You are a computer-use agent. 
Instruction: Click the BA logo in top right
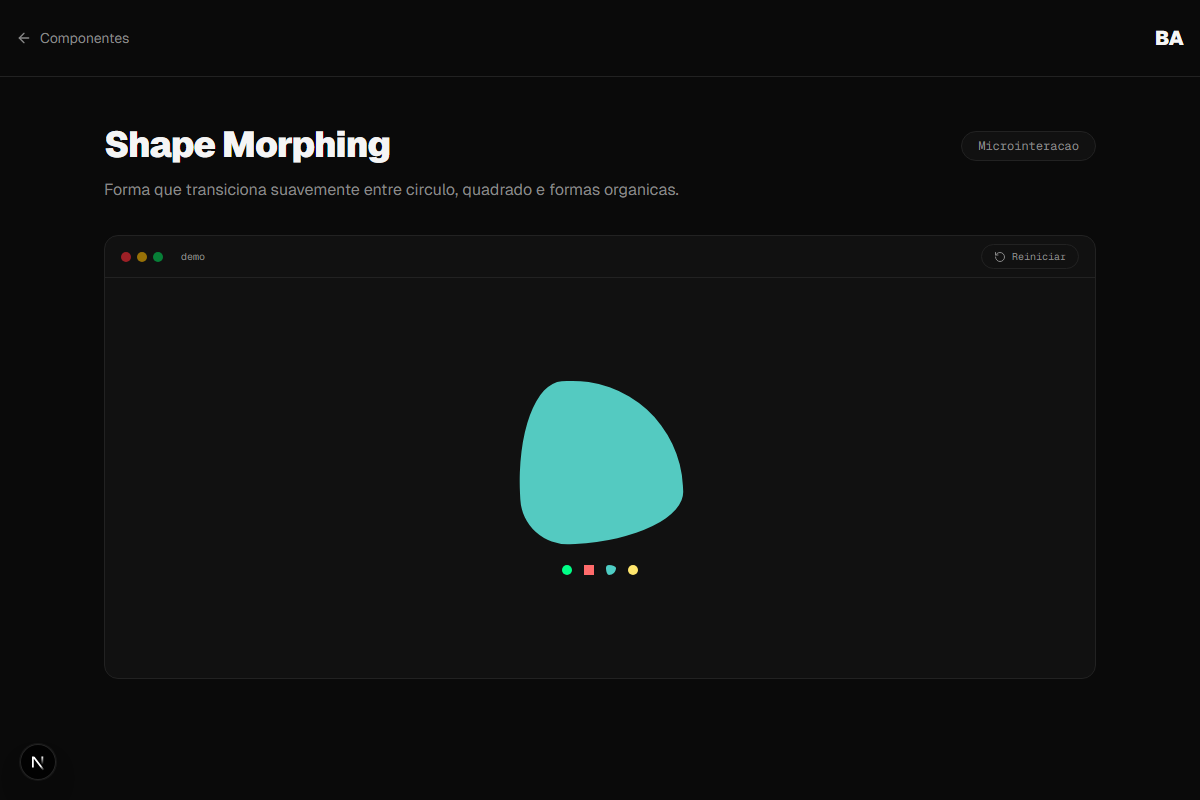pyautogui.click(x=1168, y=38)
